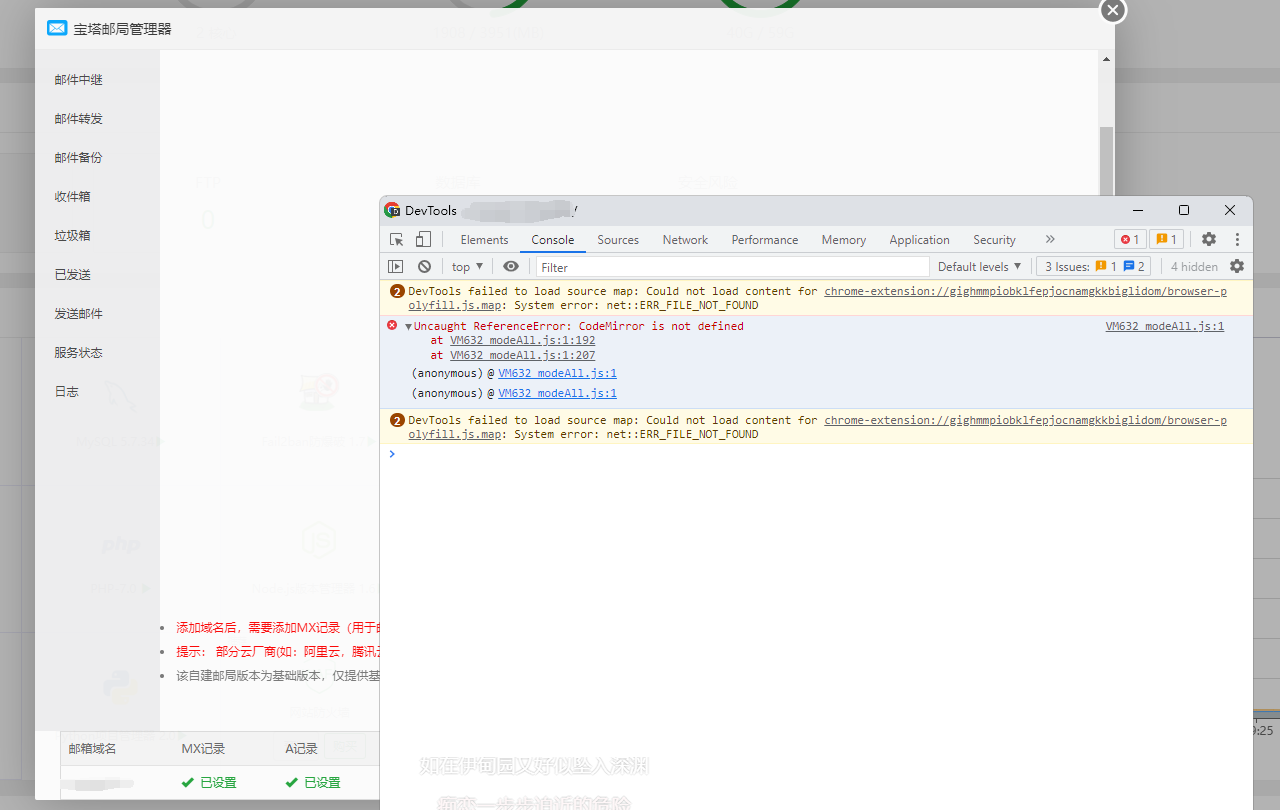This screenshot has height=810, width=1280.
Task: Open the 发送邮件 sidebar item
Action: [x=79, y=314]
